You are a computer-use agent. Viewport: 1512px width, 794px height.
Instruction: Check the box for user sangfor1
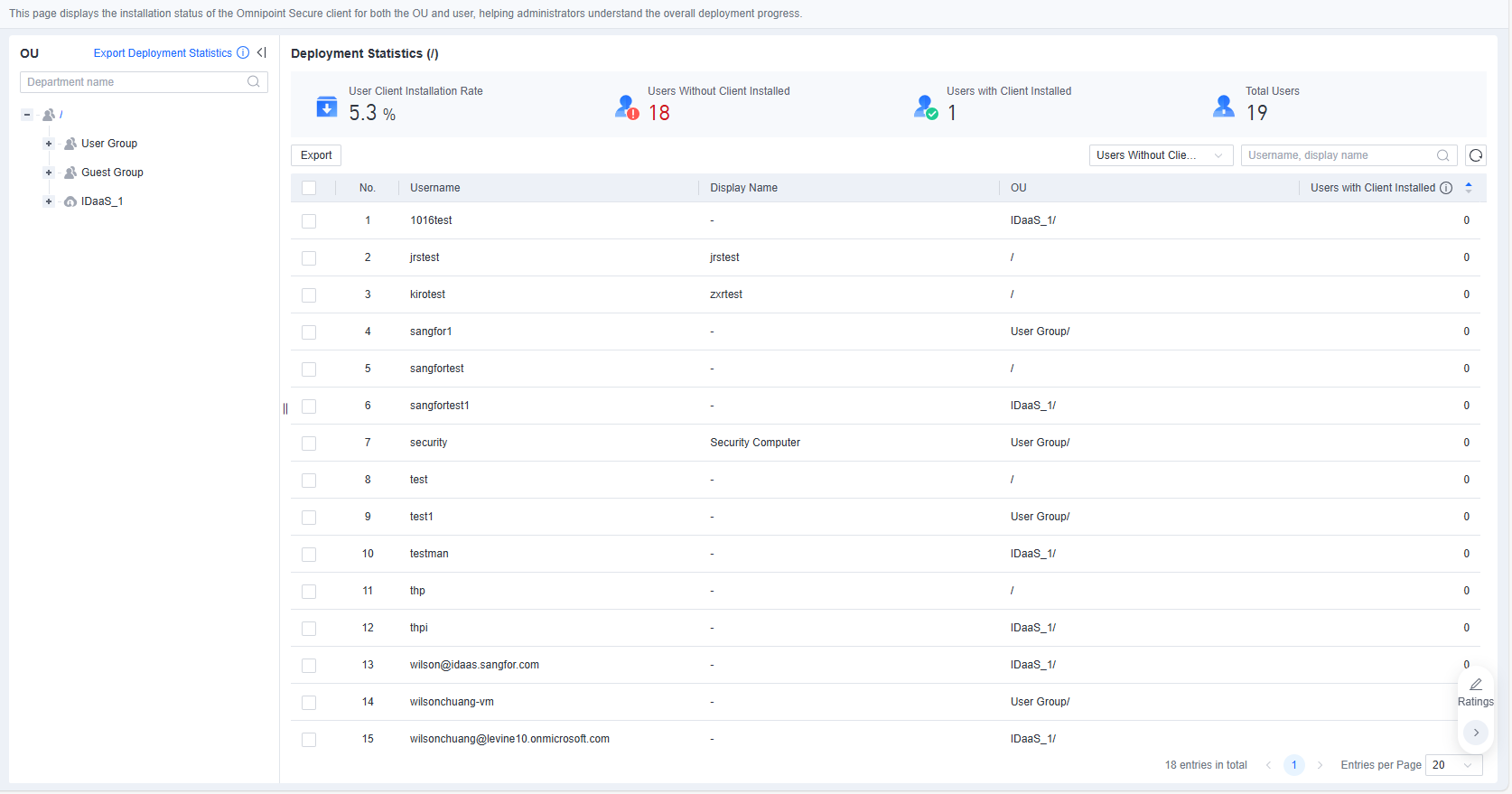click(x=309, y=332)
